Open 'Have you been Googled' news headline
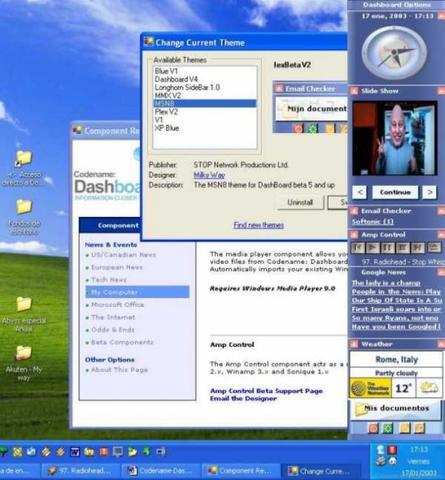 396,327
